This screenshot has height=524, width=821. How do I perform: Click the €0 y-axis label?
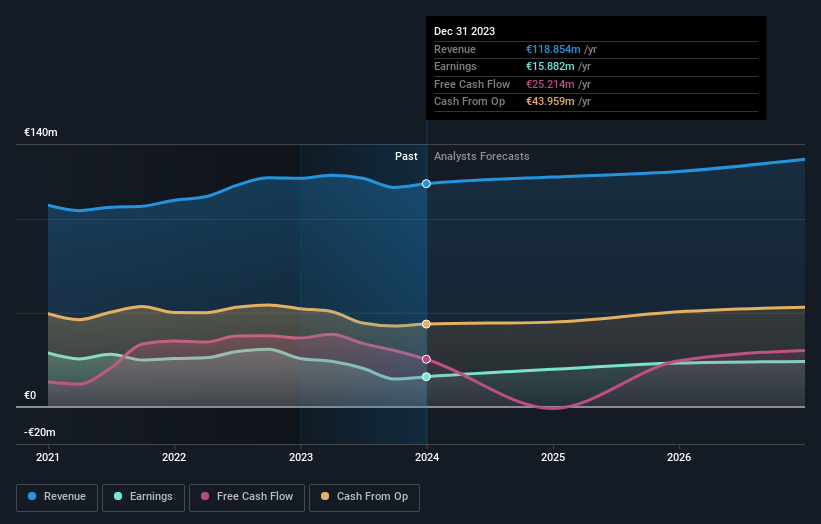(30, 396)
